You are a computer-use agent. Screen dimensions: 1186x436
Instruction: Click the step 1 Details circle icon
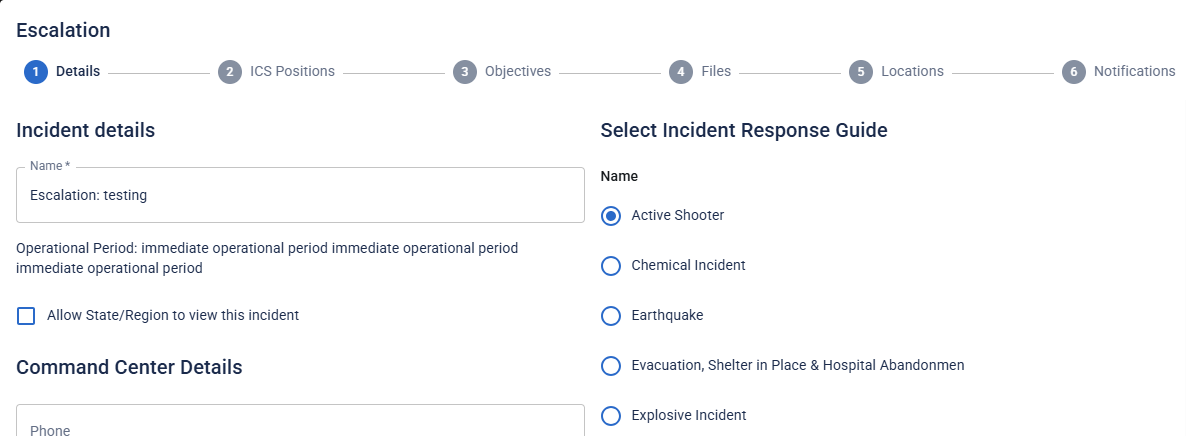[36, 72]
